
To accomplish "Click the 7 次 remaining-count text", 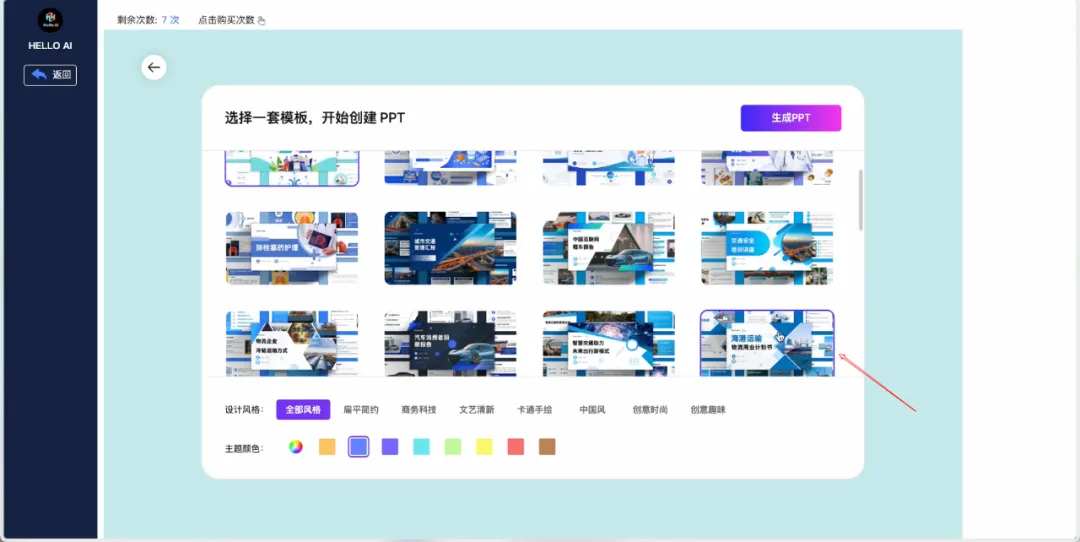I will 170,20.
